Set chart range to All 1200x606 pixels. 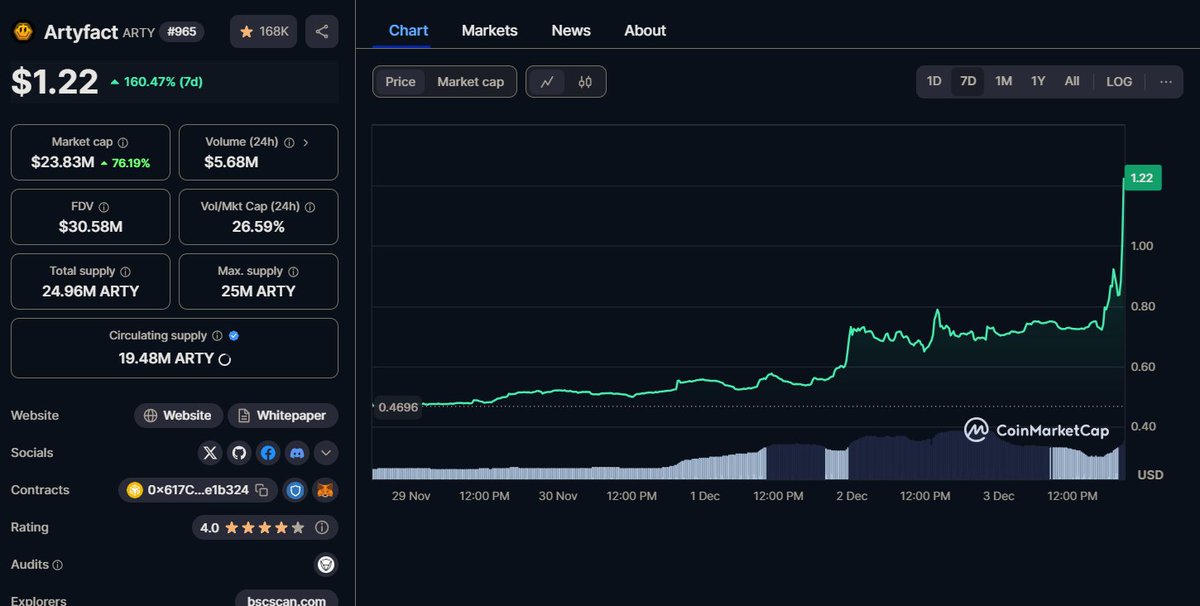coord(1072,81)
